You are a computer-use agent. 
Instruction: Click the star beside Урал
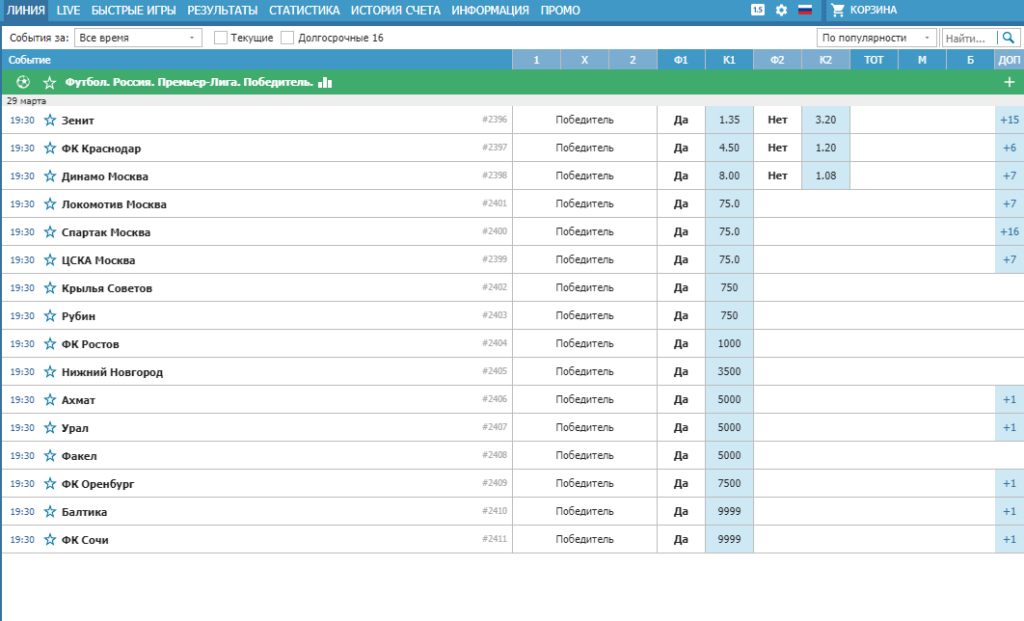(50, 428)
